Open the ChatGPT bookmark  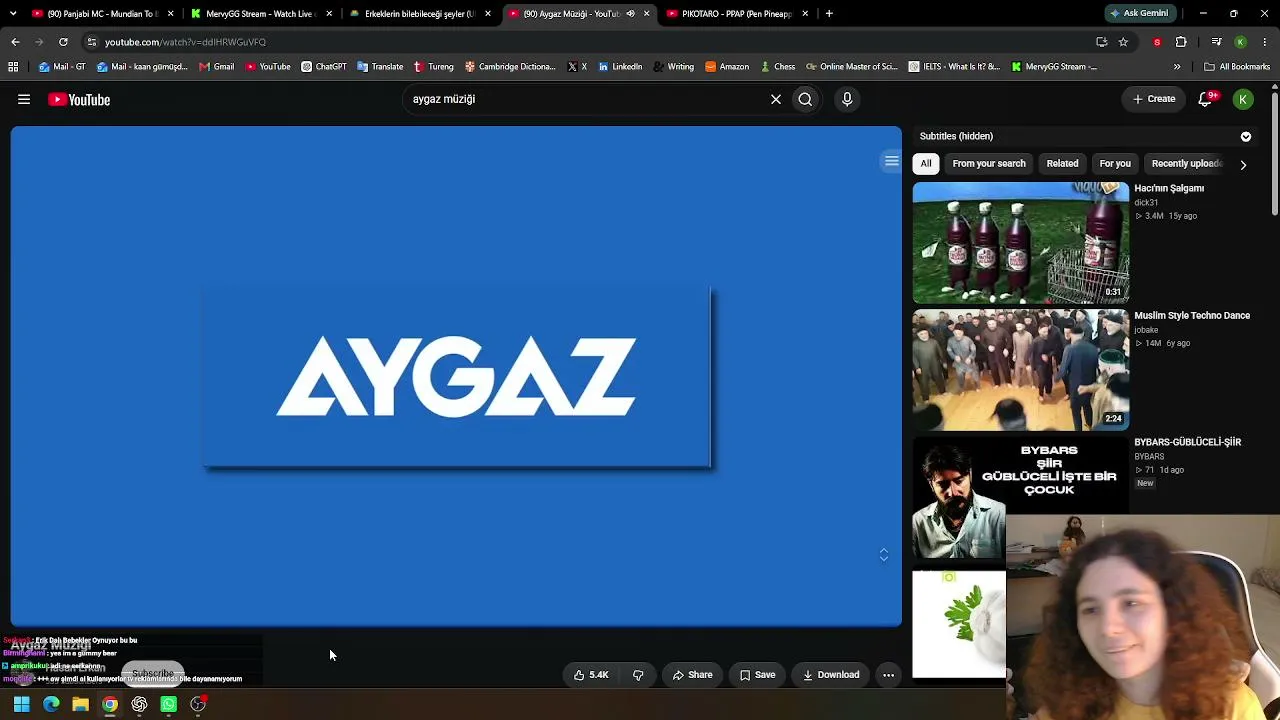[x=324, y=67]
